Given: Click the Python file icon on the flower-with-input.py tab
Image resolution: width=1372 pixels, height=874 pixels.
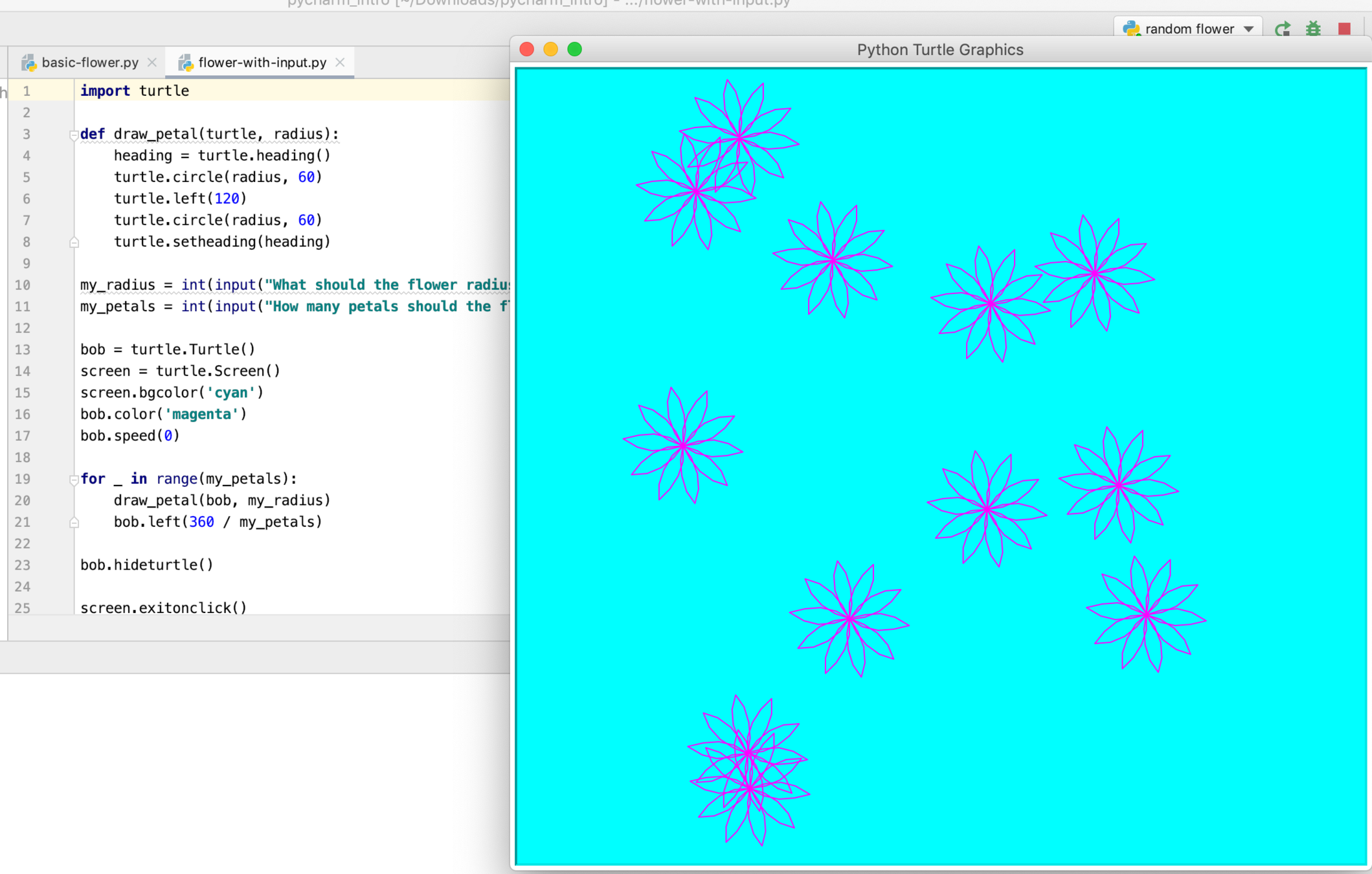Looking at the screenshot, I should tap(185, 63).
